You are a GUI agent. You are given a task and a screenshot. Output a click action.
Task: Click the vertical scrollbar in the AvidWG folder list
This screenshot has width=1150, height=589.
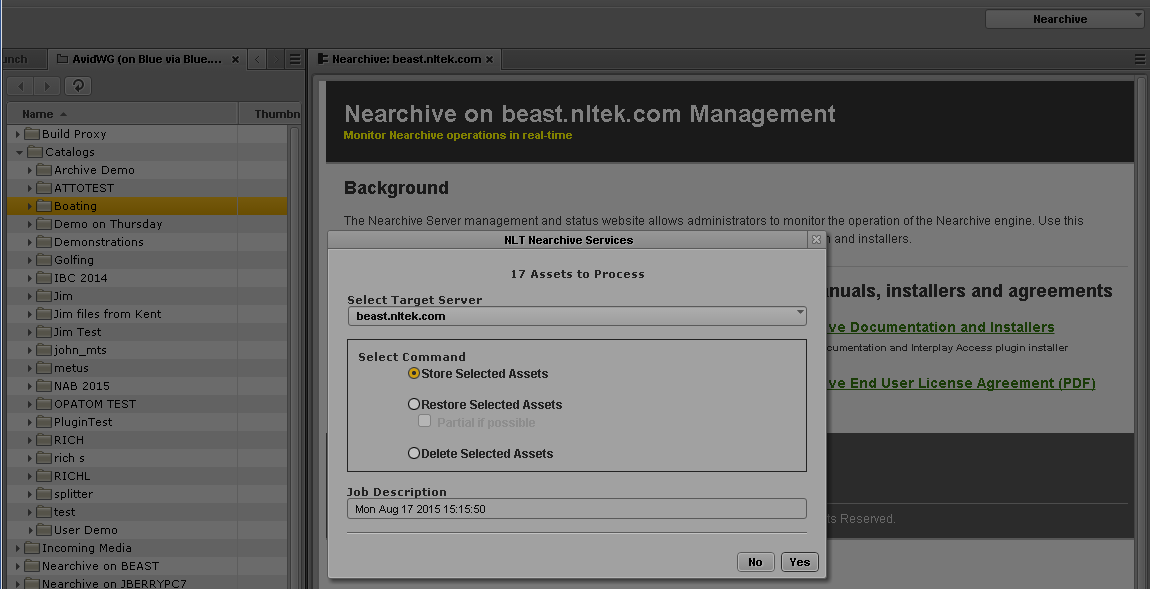click(295, 356)
